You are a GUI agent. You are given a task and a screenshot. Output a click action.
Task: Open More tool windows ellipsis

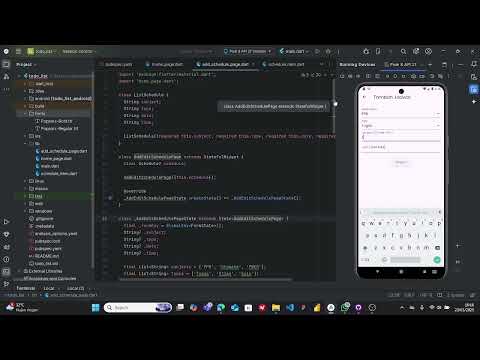(6, 89)
